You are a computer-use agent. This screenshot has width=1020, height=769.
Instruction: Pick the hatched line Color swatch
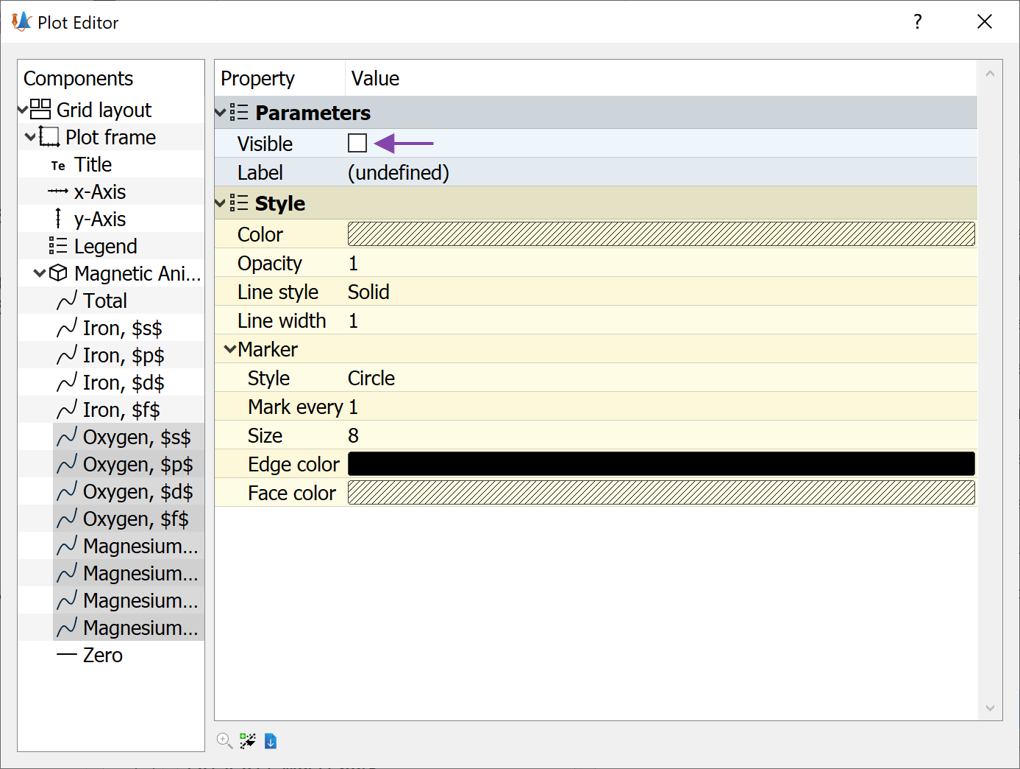pos(661,234)
